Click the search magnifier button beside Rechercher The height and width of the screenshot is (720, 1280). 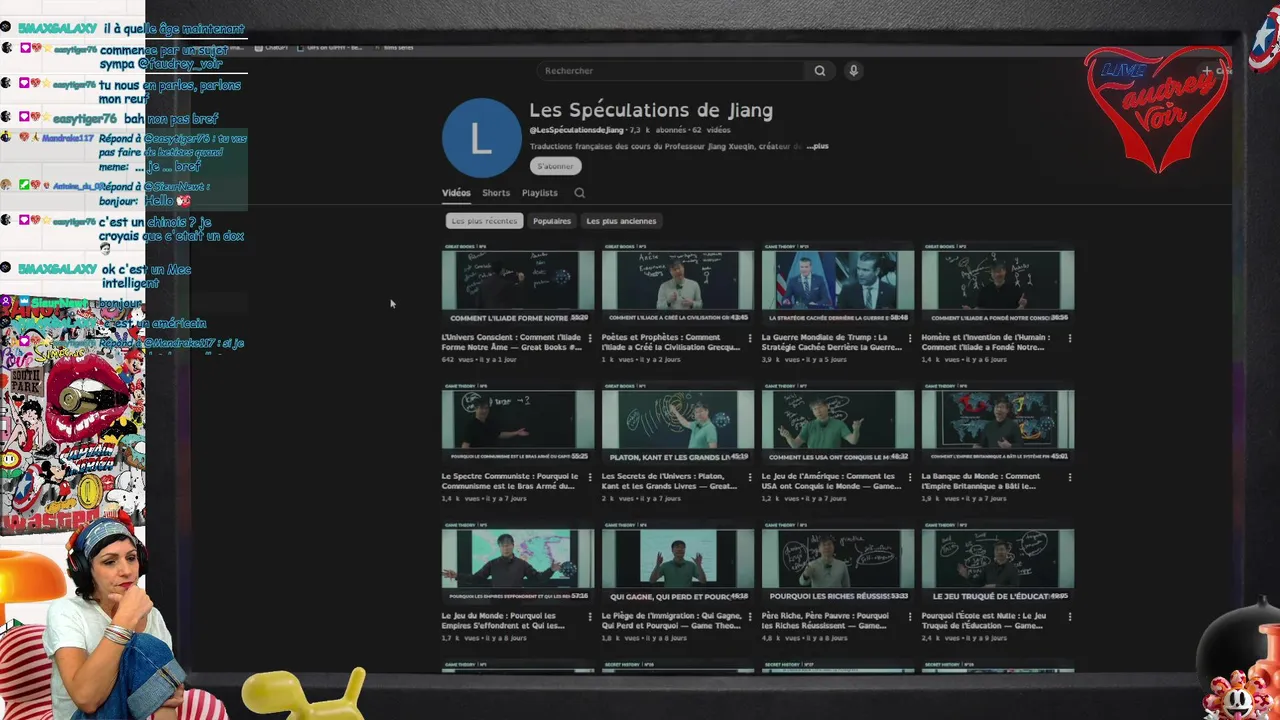pyautogui.click(x=819, y=71)
